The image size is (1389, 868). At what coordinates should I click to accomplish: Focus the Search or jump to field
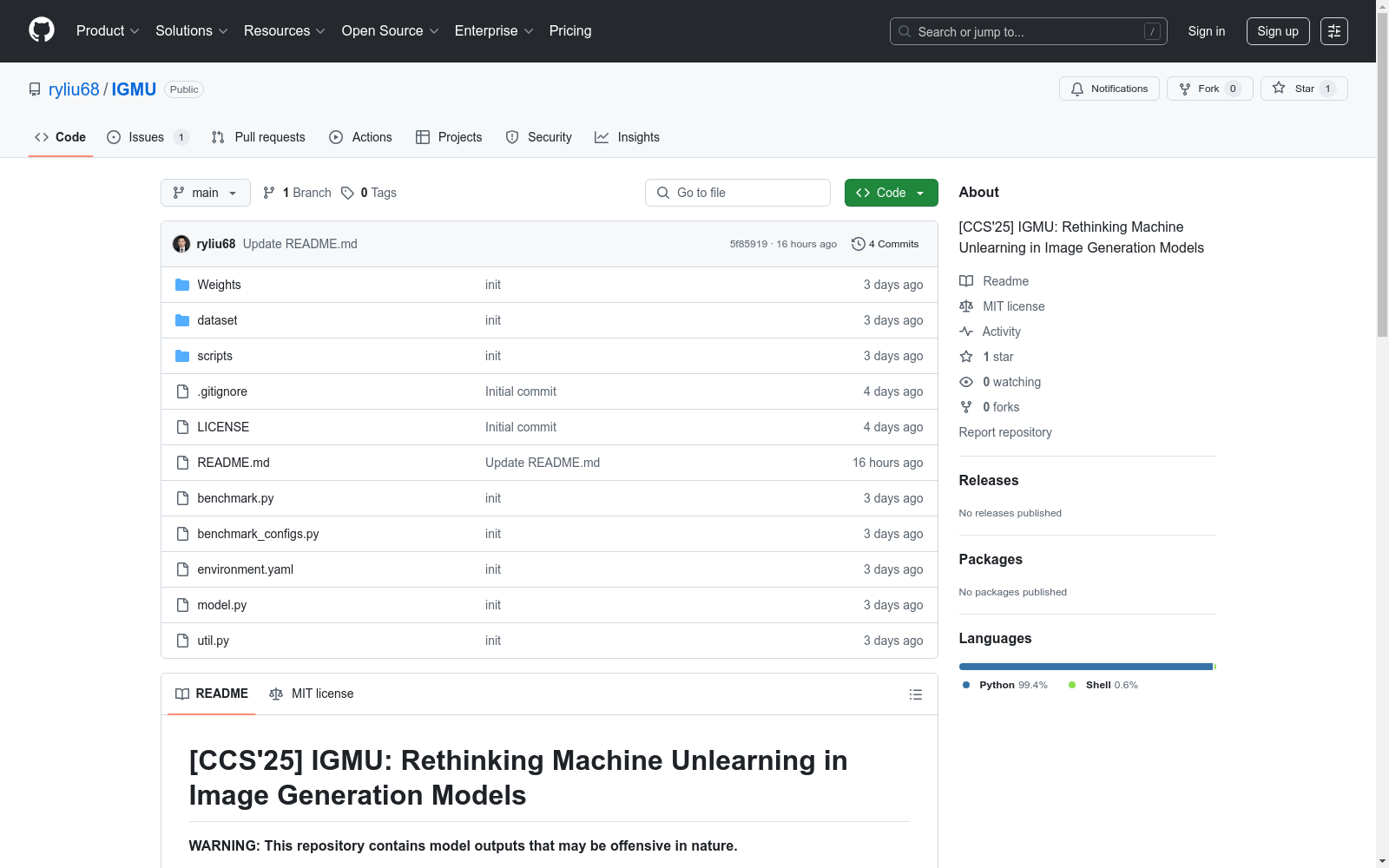point(1029,31)
